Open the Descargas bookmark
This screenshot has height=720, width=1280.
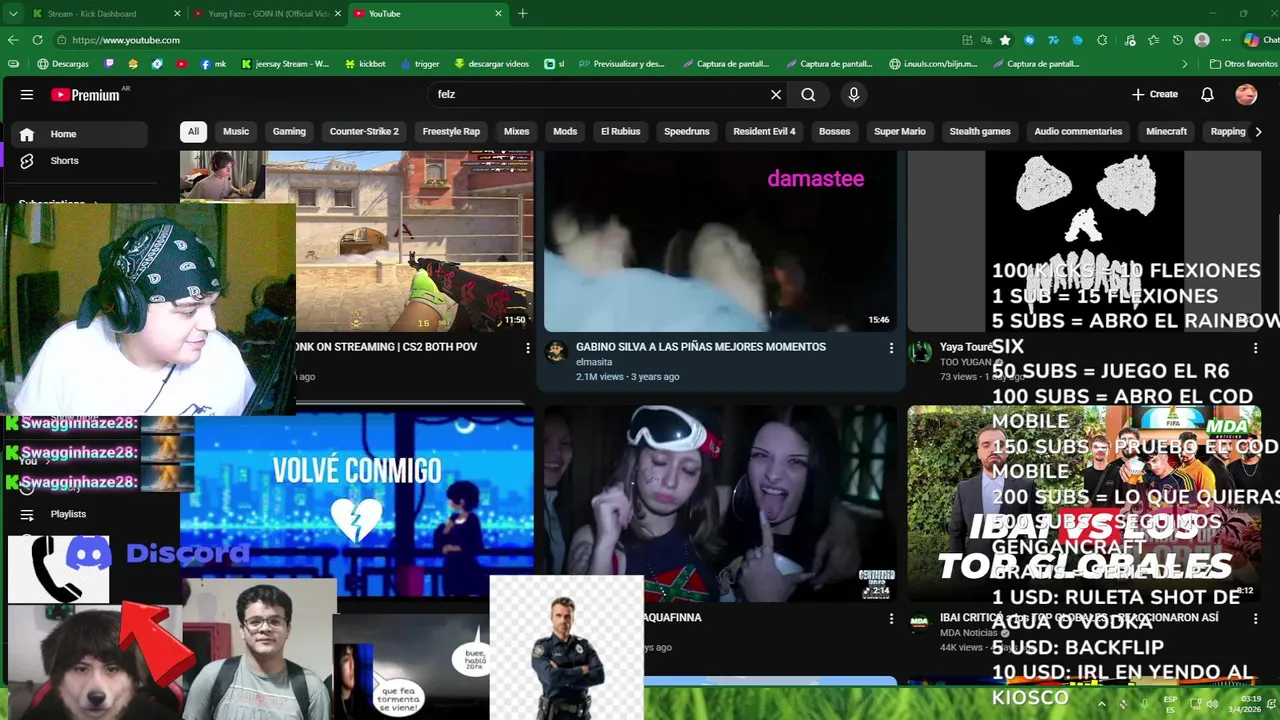[x=63, y=64]
